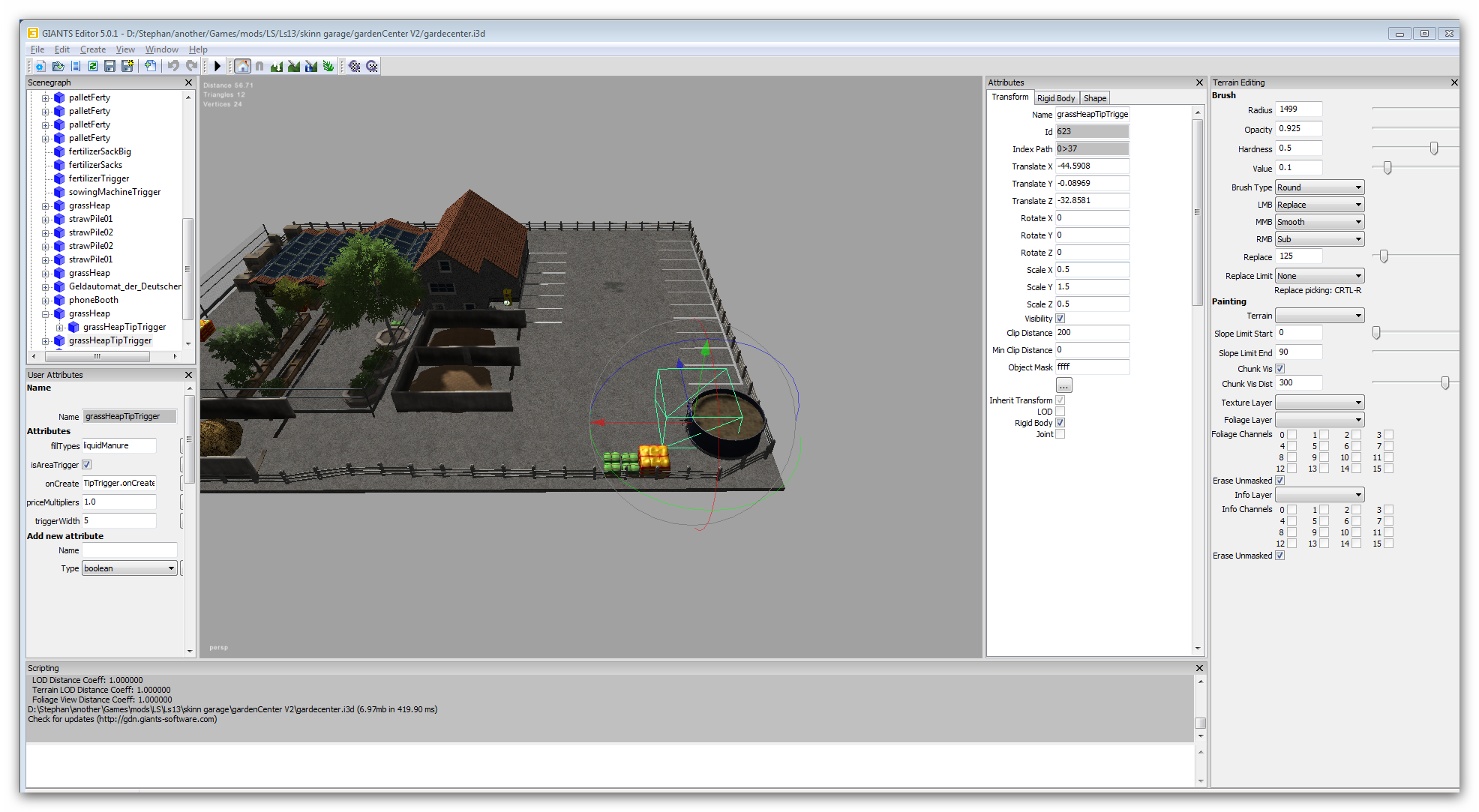Toggle the isAreaTrigger checkbox

pyautogui.click(x=87, y=465)
